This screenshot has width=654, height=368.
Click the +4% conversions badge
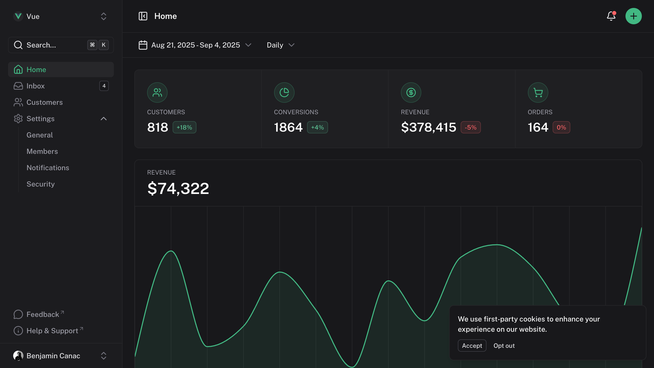pos(317,127)
